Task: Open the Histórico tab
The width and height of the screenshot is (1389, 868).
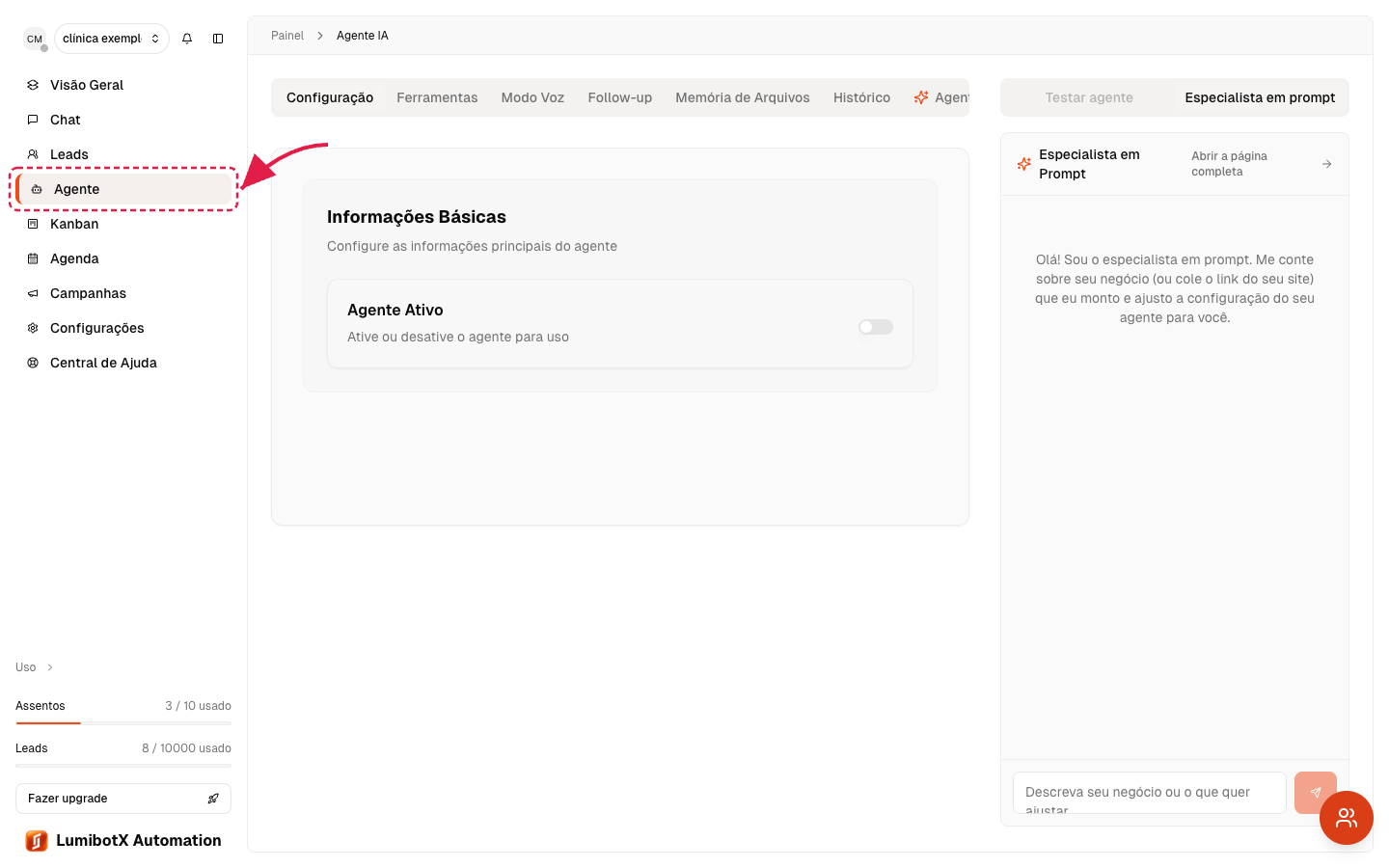Action: pos(861,97)
